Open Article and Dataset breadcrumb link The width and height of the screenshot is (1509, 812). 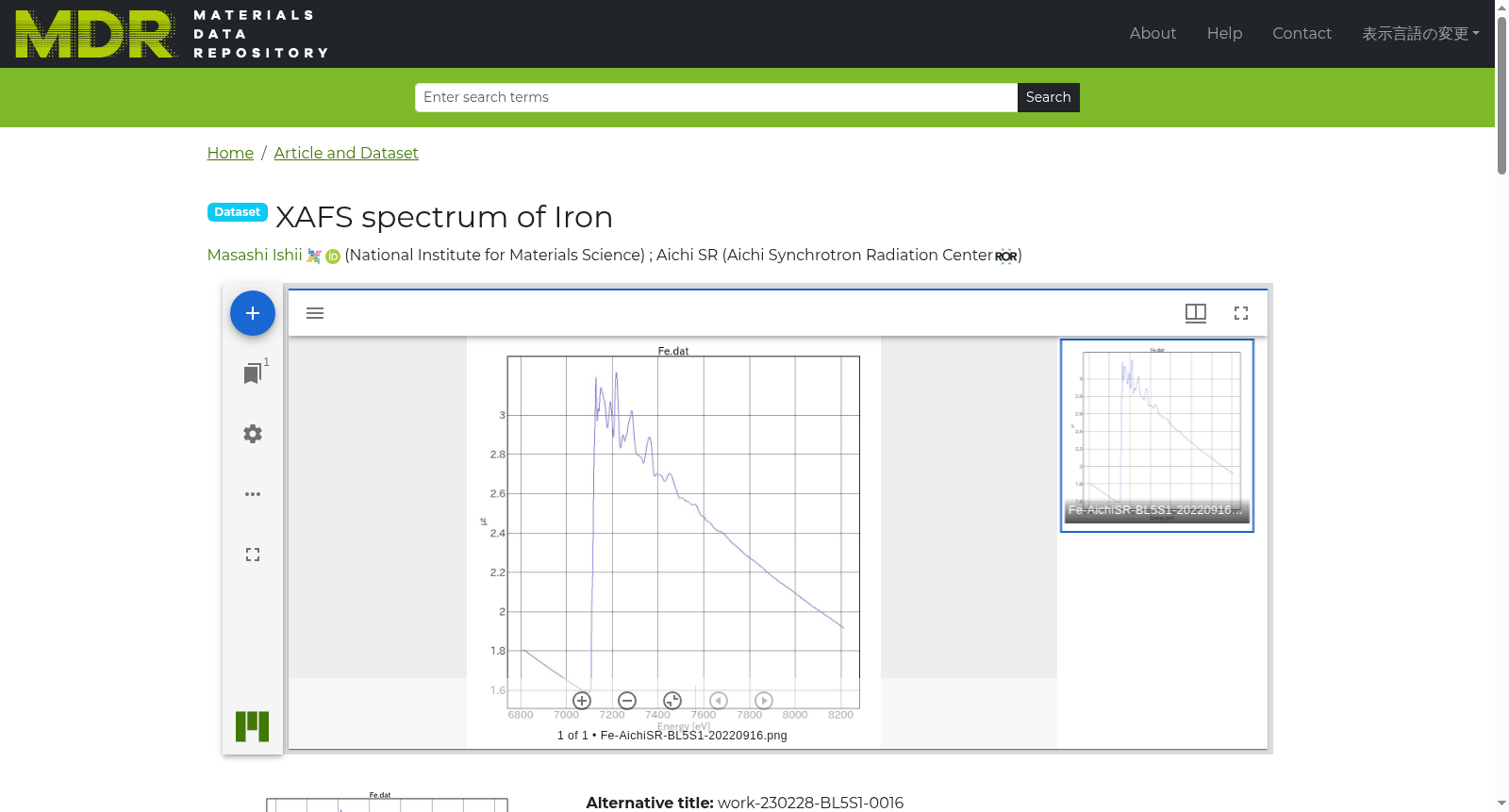(x=346, y=153)
